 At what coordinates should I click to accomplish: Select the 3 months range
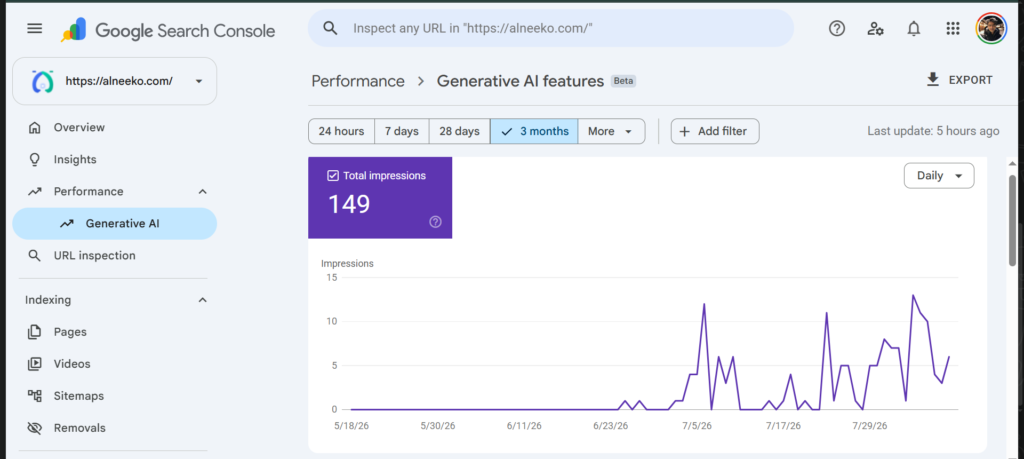(534, 131)
